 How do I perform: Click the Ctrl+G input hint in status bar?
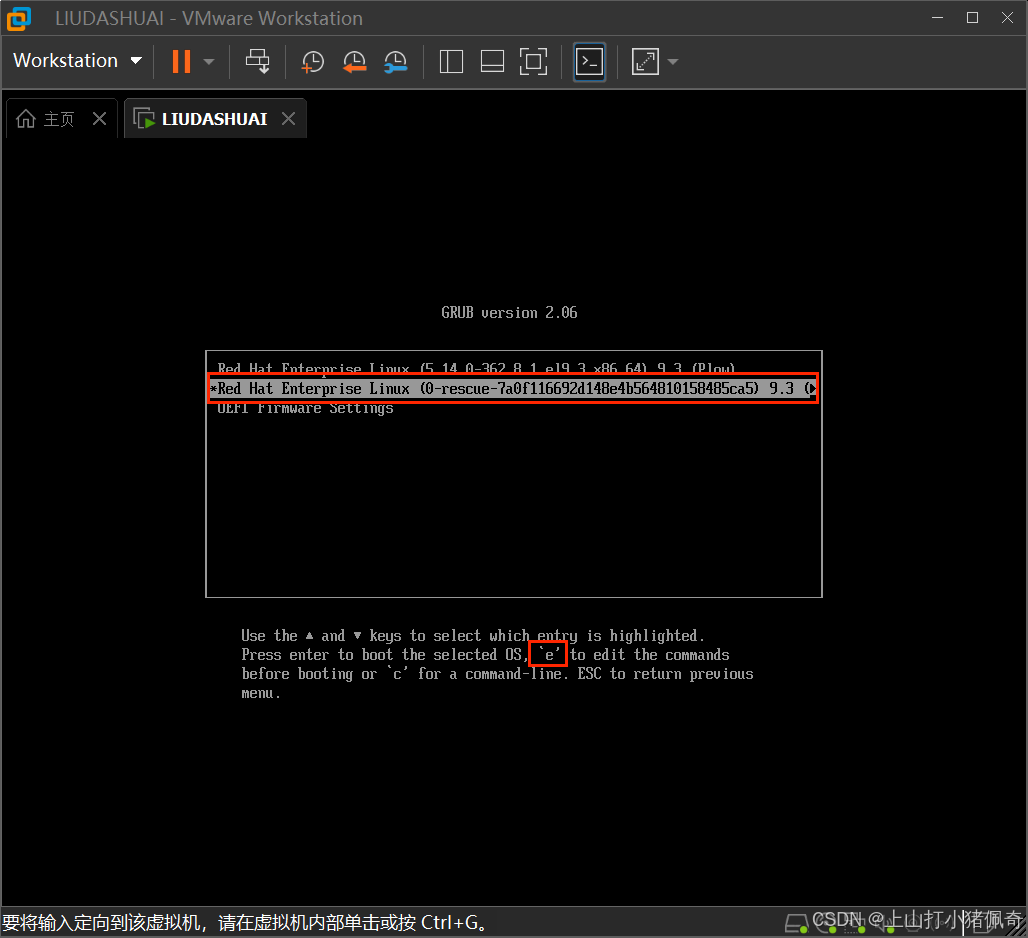click(244, 922)
